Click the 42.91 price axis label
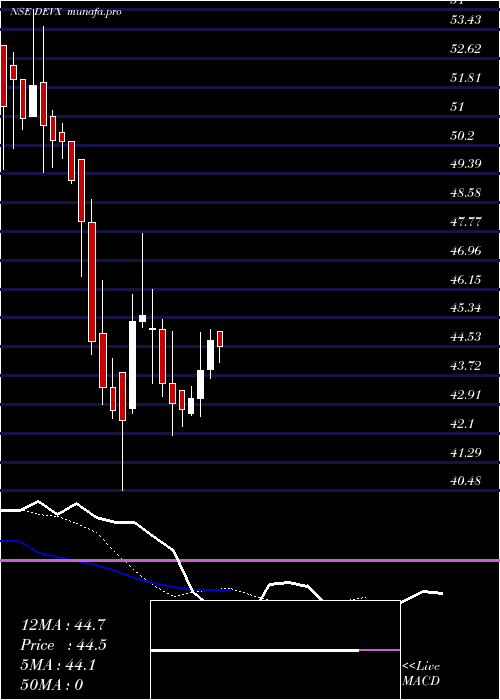 (x=466, y=395)
